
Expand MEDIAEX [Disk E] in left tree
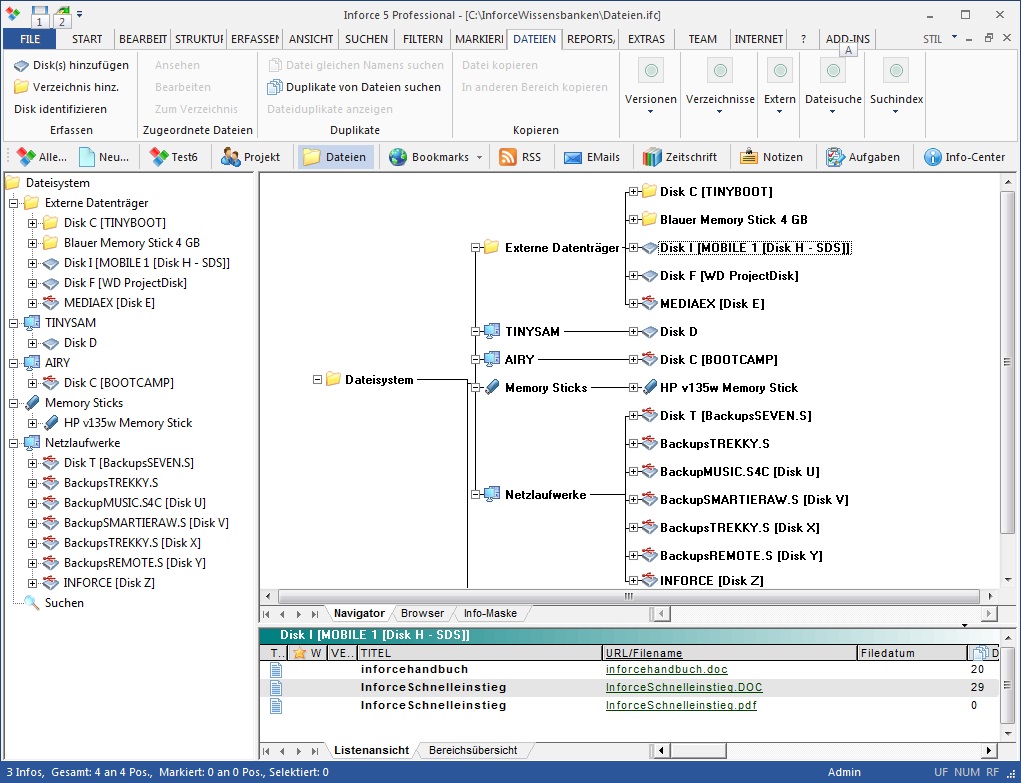(32, 304)
